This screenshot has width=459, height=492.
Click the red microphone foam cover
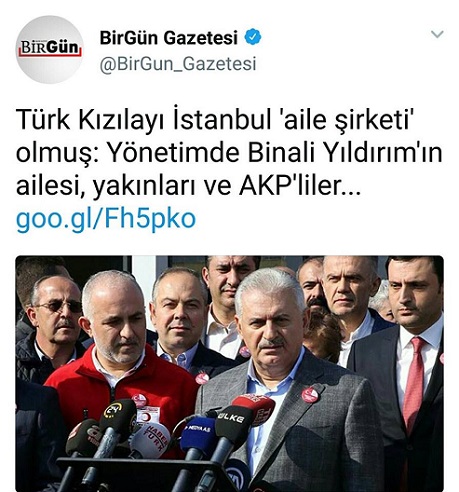pos(255,409)
